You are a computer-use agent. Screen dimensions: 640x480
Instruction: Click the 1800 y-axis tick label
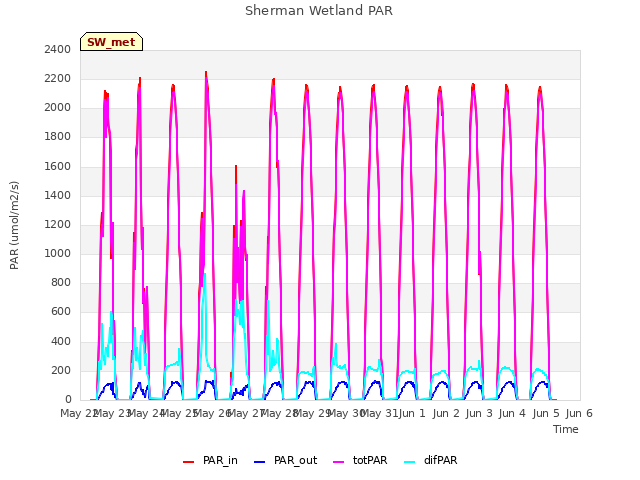(58, 137)
